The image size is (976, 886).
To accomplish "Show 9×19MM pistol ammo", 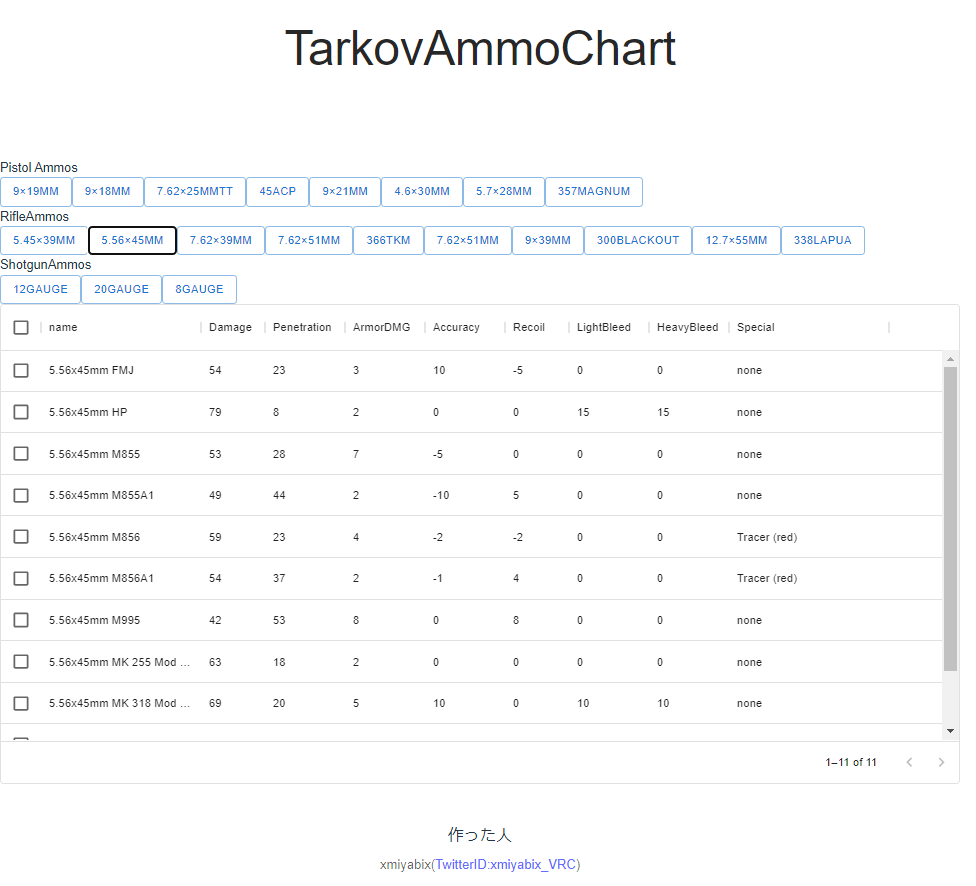I will click(x=36, y=192).
